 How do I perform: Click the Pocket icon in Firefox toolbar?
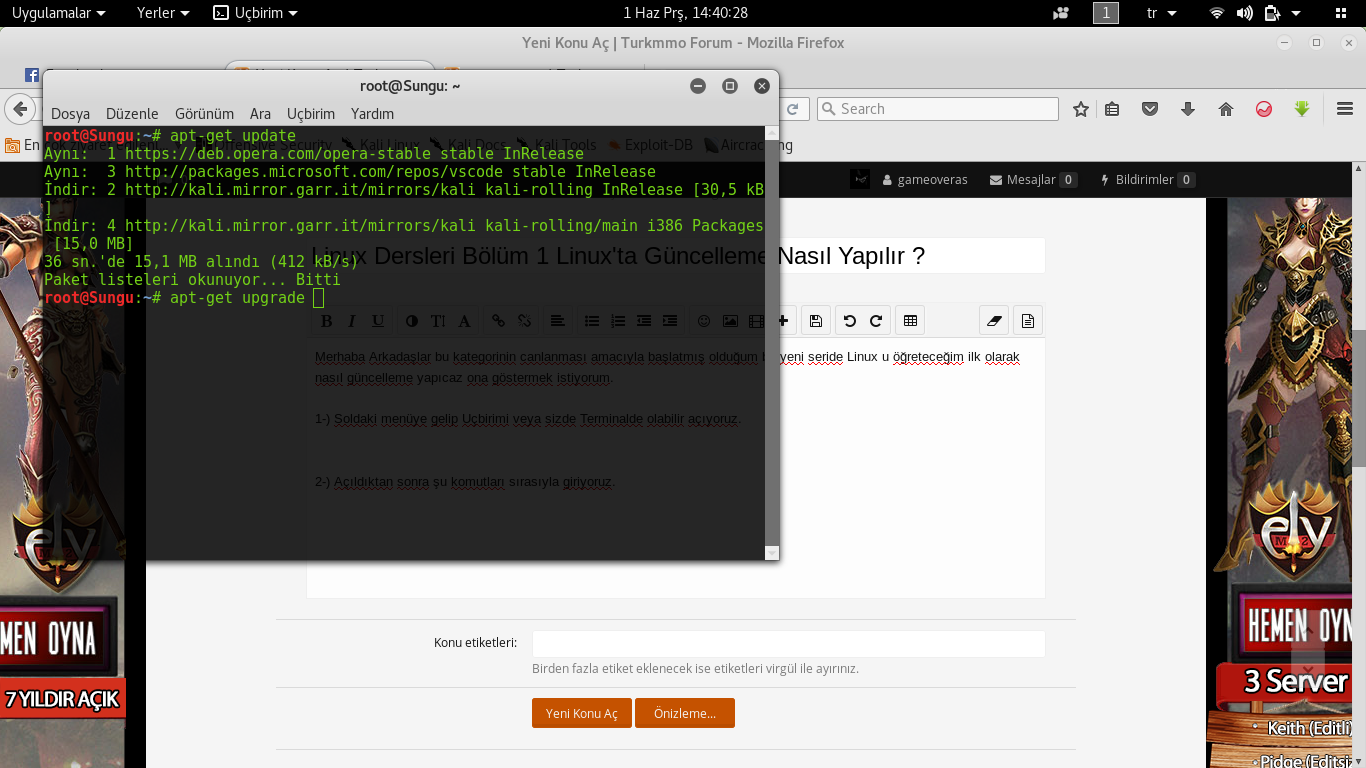coord(1150,109)
